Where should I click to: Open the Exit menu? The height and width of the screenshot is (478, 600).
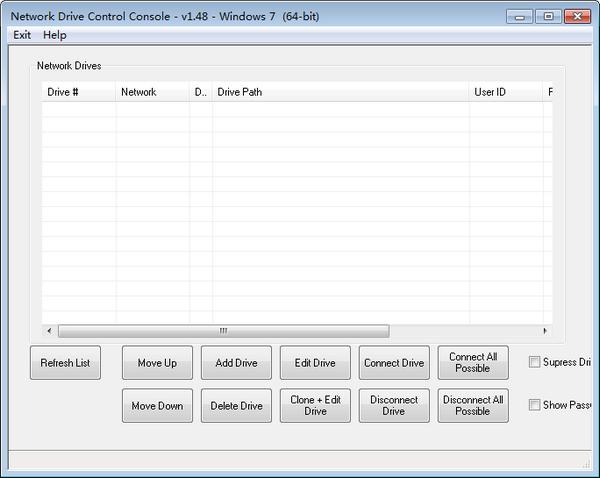coord(22,35)
